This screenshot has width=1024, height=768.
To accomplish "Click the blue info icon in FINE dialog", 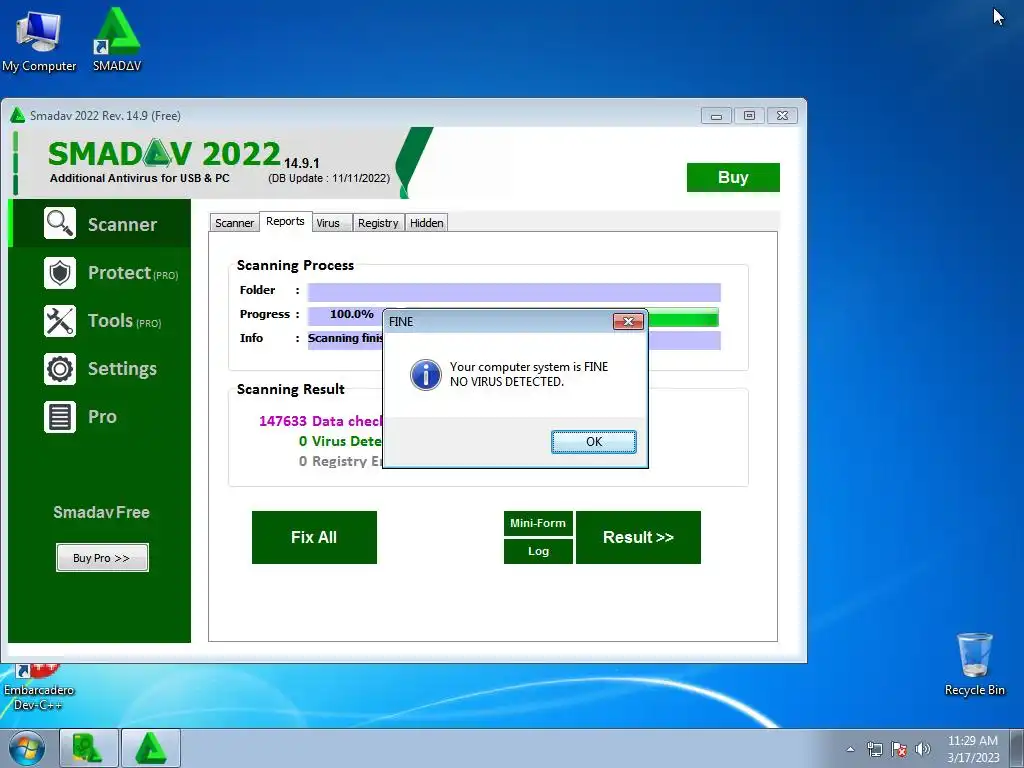I will point(426,375).
